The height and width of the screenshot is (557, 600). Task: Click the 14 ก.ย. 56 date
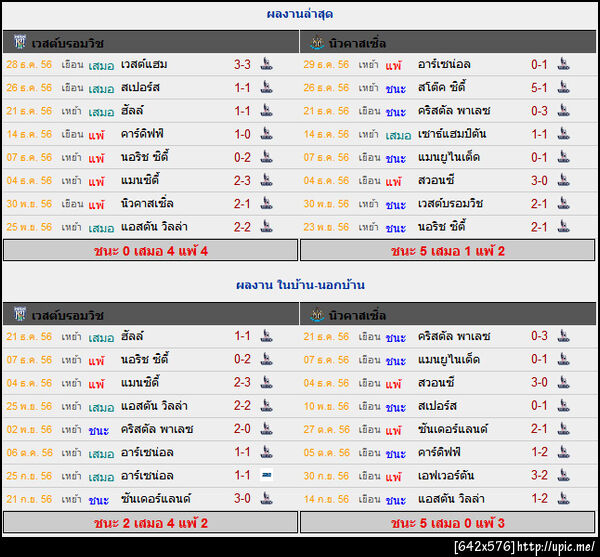(x=326, y=499)
